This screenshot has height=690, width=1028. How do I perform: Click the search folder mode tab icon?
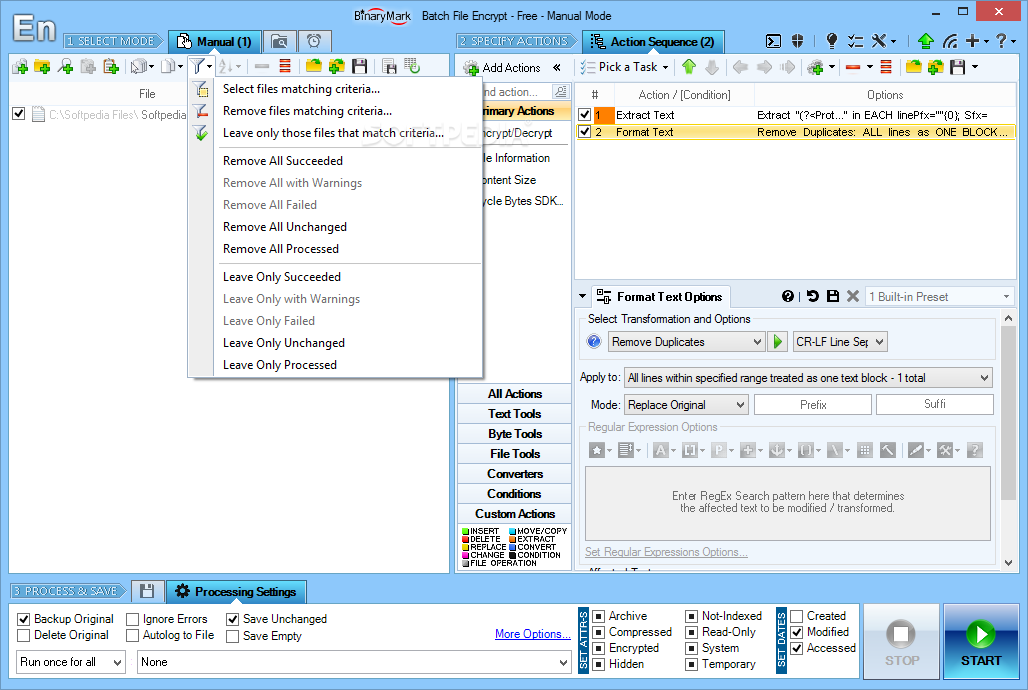[x=279, y=41]
